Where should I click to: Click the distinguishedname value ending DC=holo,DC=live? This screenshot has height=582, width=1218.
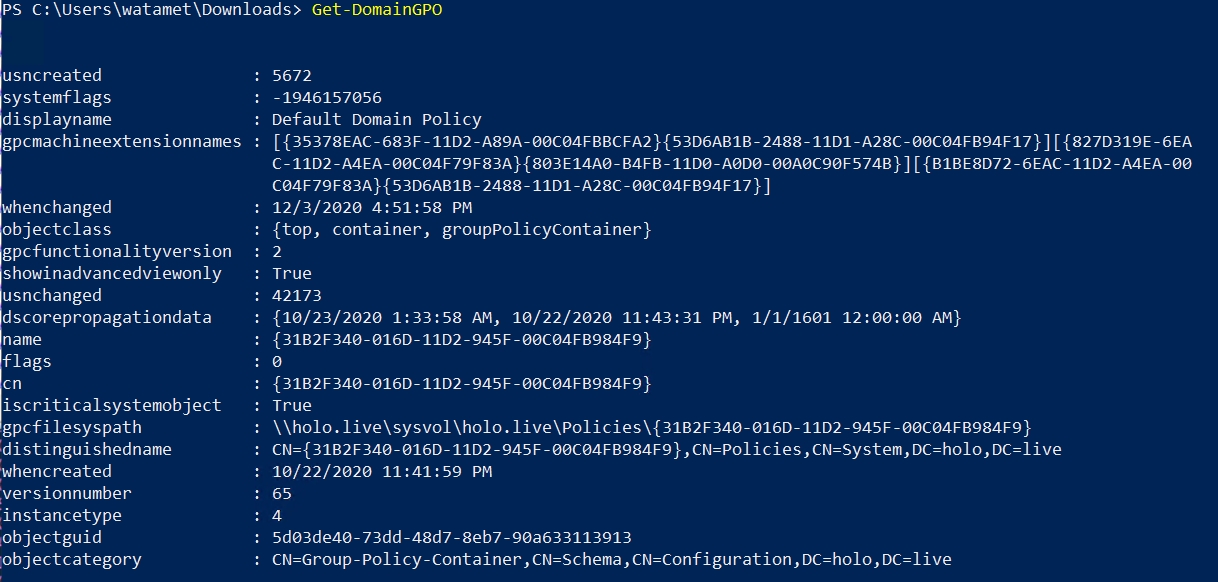click(x=666, y=449)
